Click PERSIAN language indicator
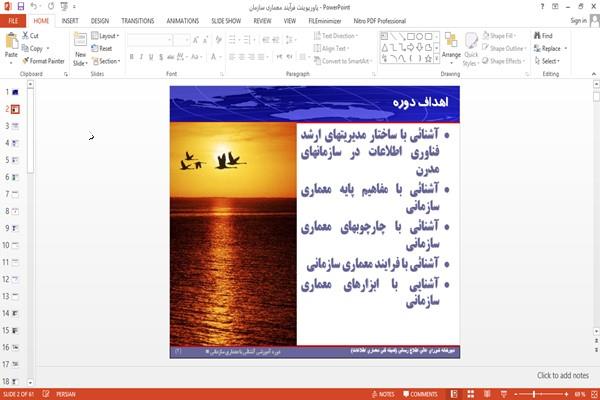This screenshot has width=600, height=400. [66, 394]
